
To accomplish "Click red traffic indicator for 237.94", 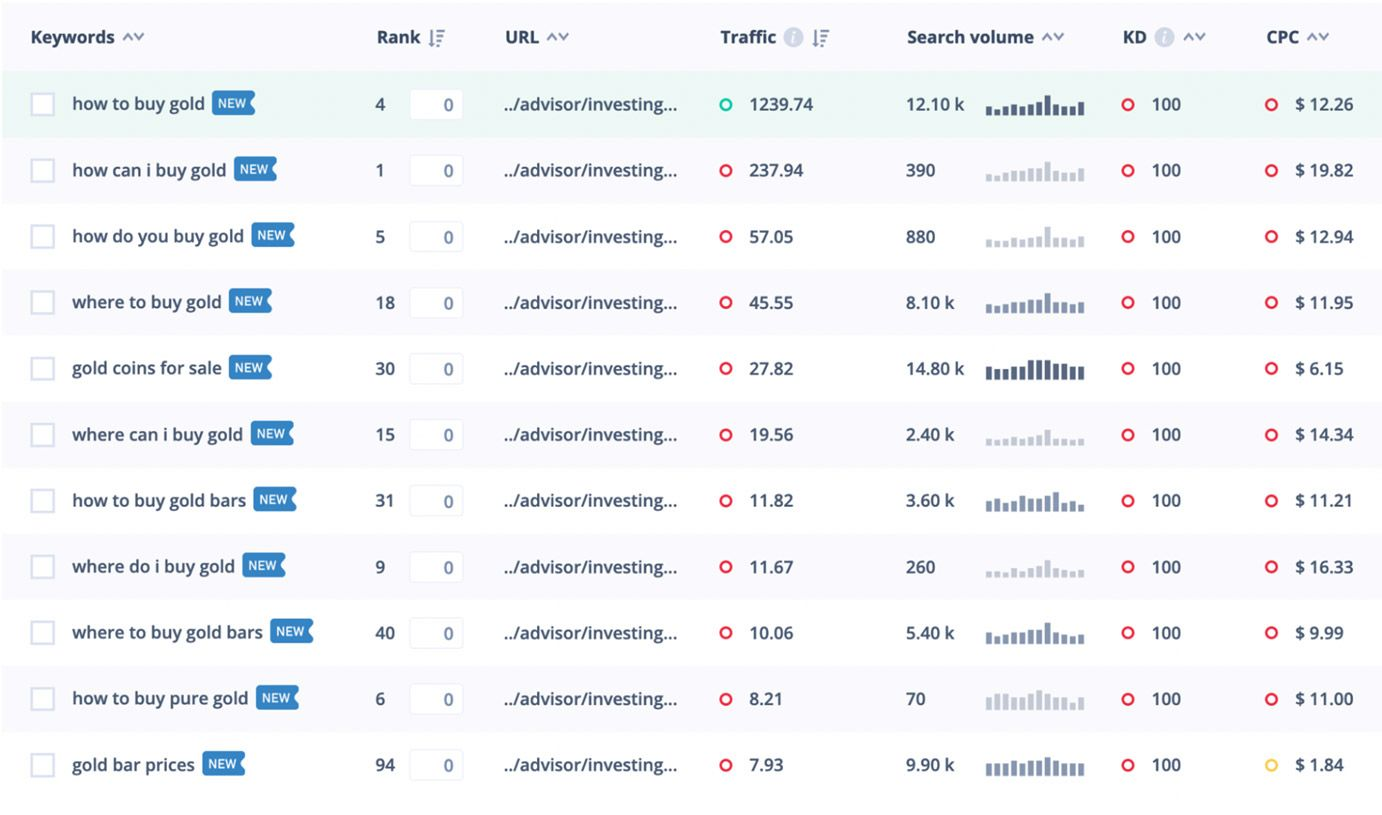I will (726, 170).
